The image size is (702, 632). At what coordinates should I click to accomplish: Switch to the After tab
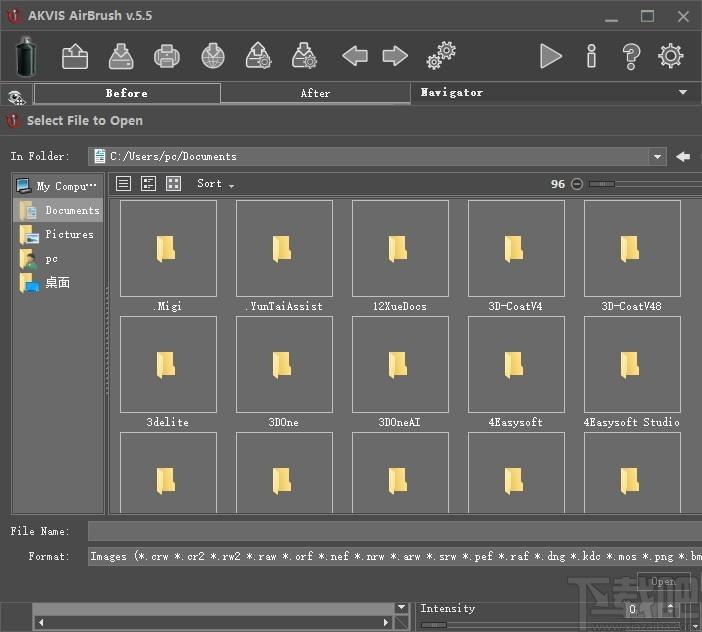tap(315, 94)
